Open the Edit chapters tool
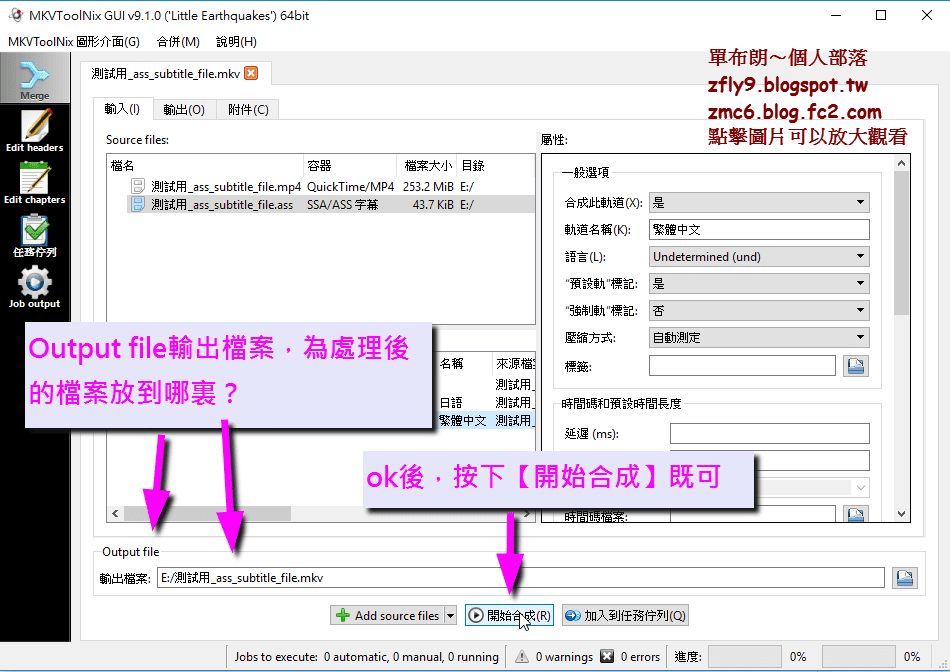This screenshot has height=672, width=950. 35,182
